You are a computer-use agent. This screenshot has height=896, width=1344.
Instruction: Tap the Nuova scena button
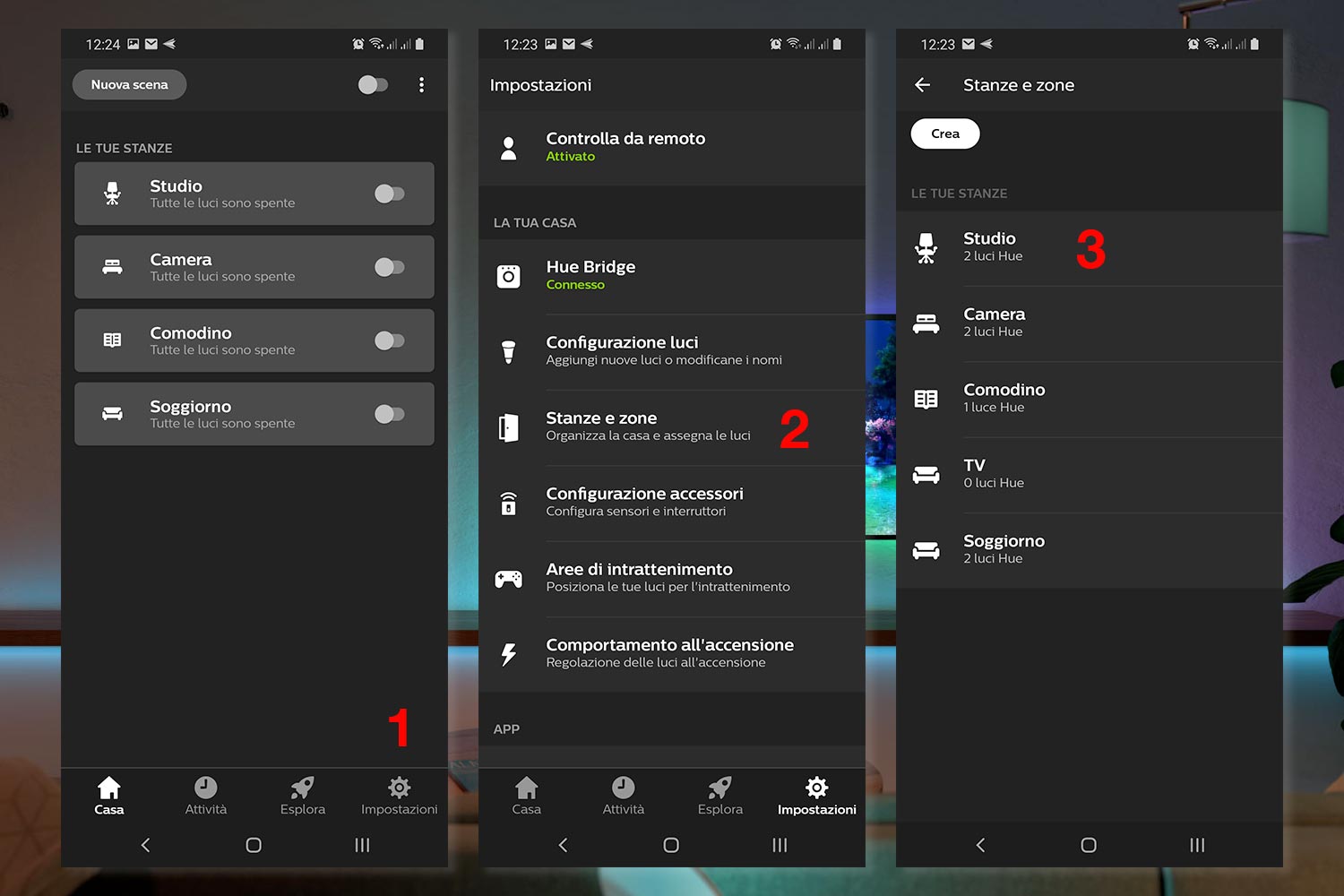click(x=129, y=85)
